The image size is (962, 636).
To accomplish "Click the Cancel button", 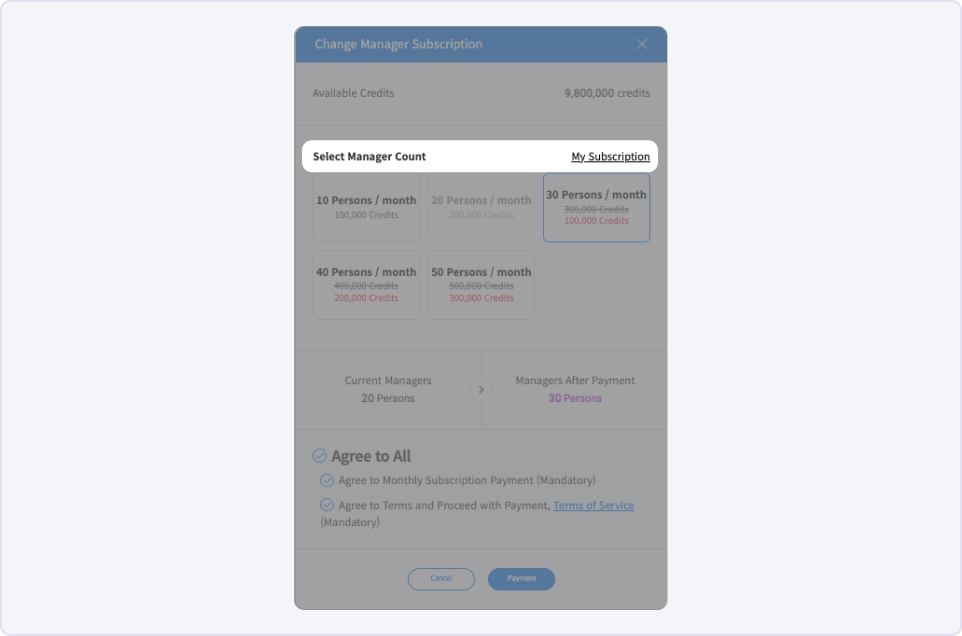I will click(441, 578).
